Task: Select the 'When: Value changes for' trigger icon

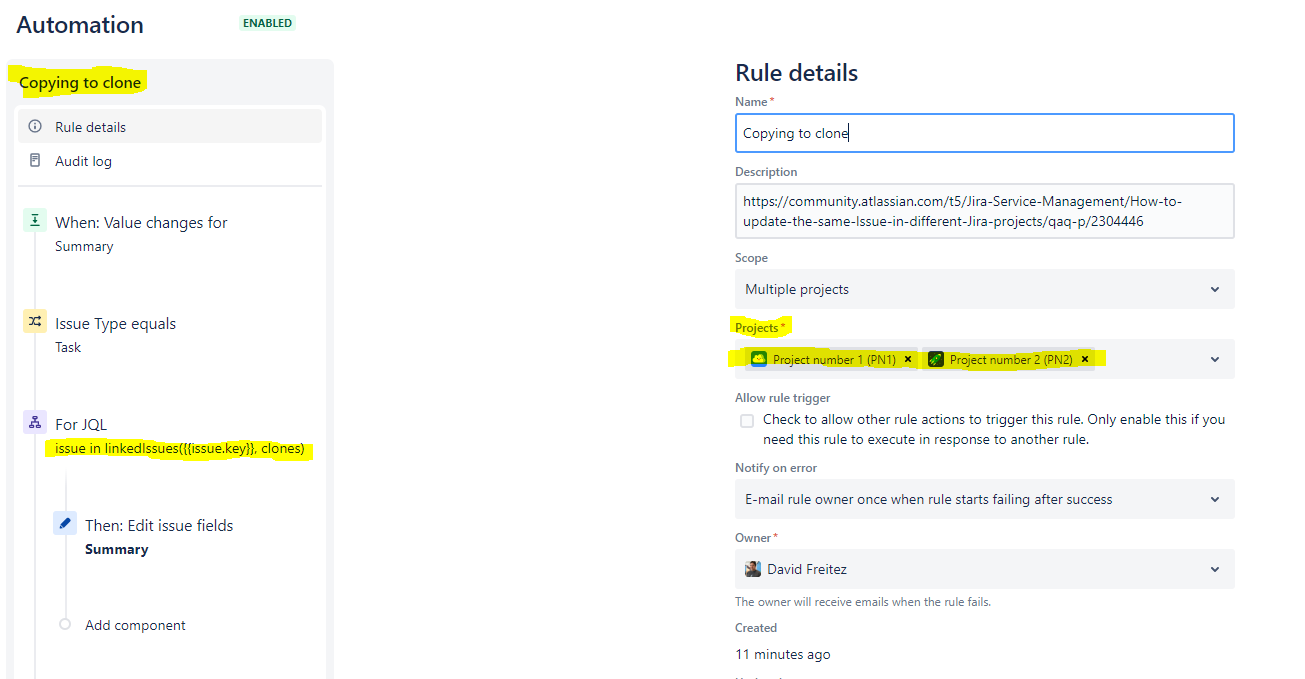Action: tap(35, 222)
